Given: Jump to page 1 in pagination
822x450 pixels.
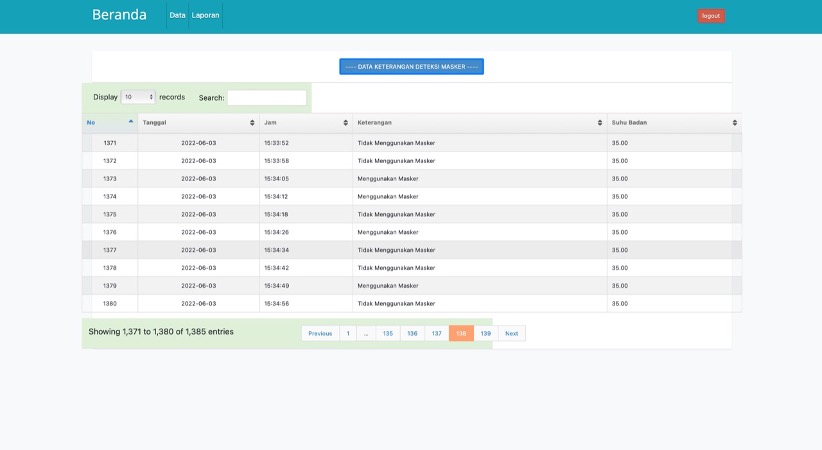Looking at the screenshot, I should [x=348, y=334].
